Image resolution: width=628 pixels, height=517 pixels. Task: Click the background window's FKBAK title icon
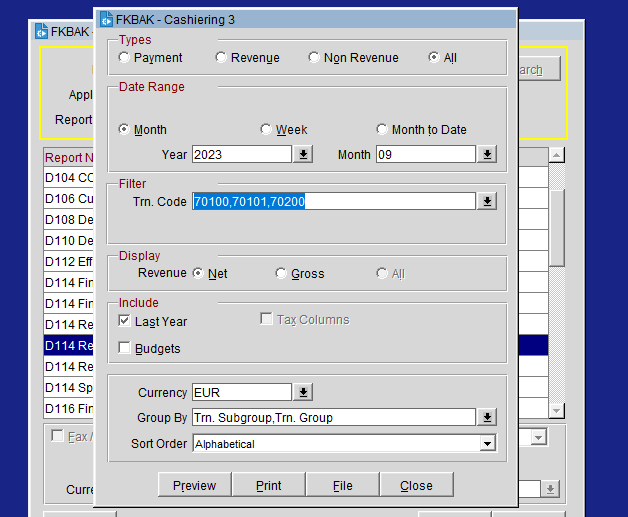[x=41, y=32]
